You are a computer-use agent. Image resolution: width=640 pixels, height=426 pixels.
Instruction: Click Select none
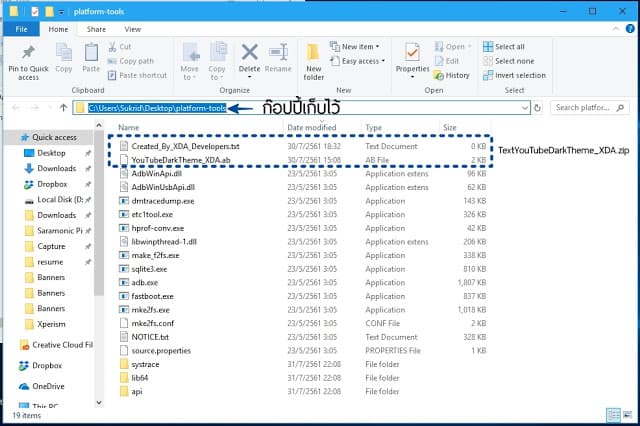[x=509, y=61]
